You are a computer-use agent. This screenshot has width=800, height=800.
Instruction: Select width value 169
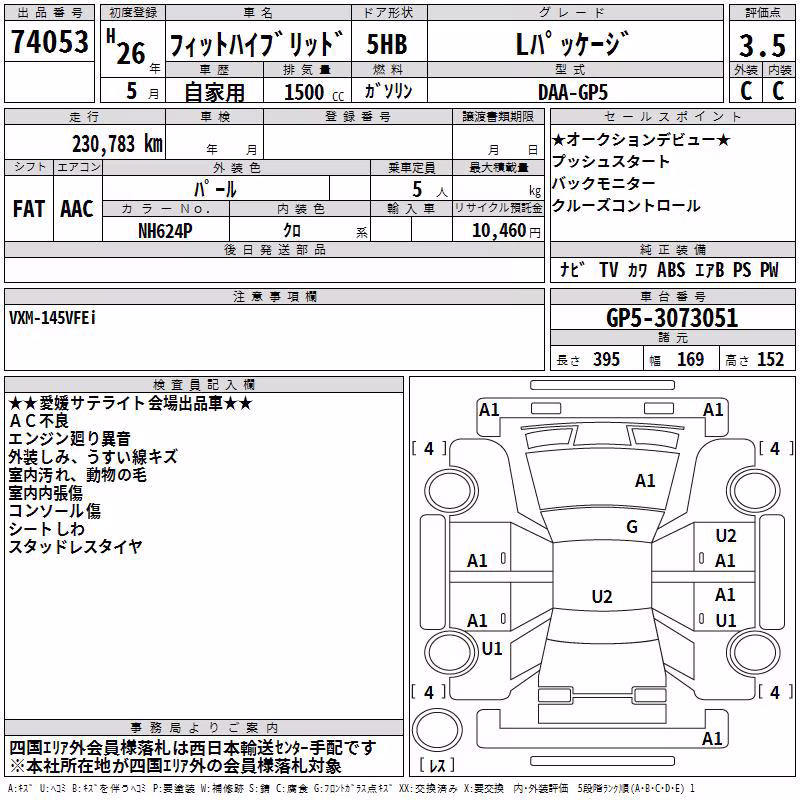(690, 359)
